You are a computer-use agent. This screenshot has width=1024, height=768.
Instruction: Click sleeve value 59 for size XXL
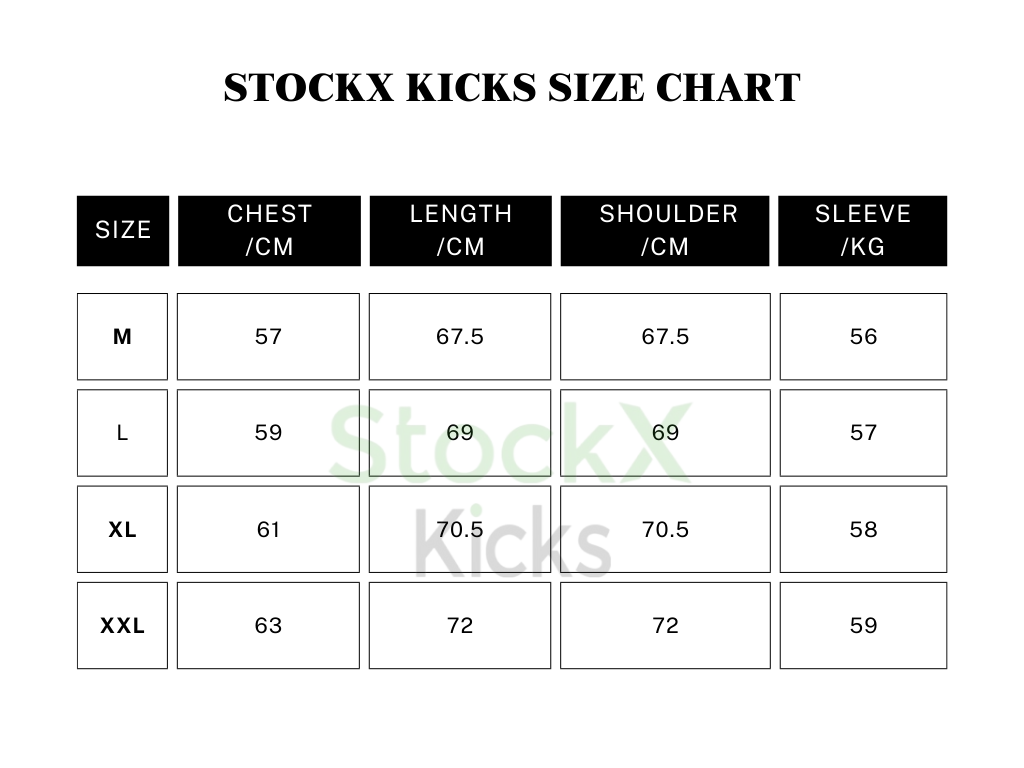click(863, 626)
